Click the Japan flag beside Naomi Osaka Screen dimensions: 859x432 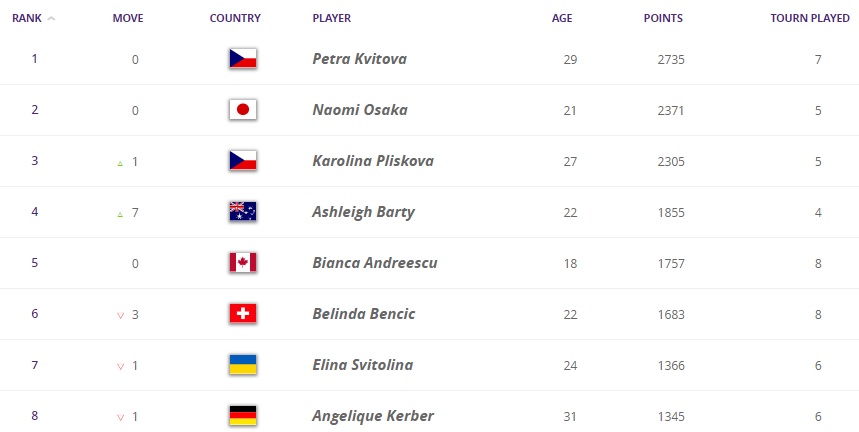tap(243, 110)
